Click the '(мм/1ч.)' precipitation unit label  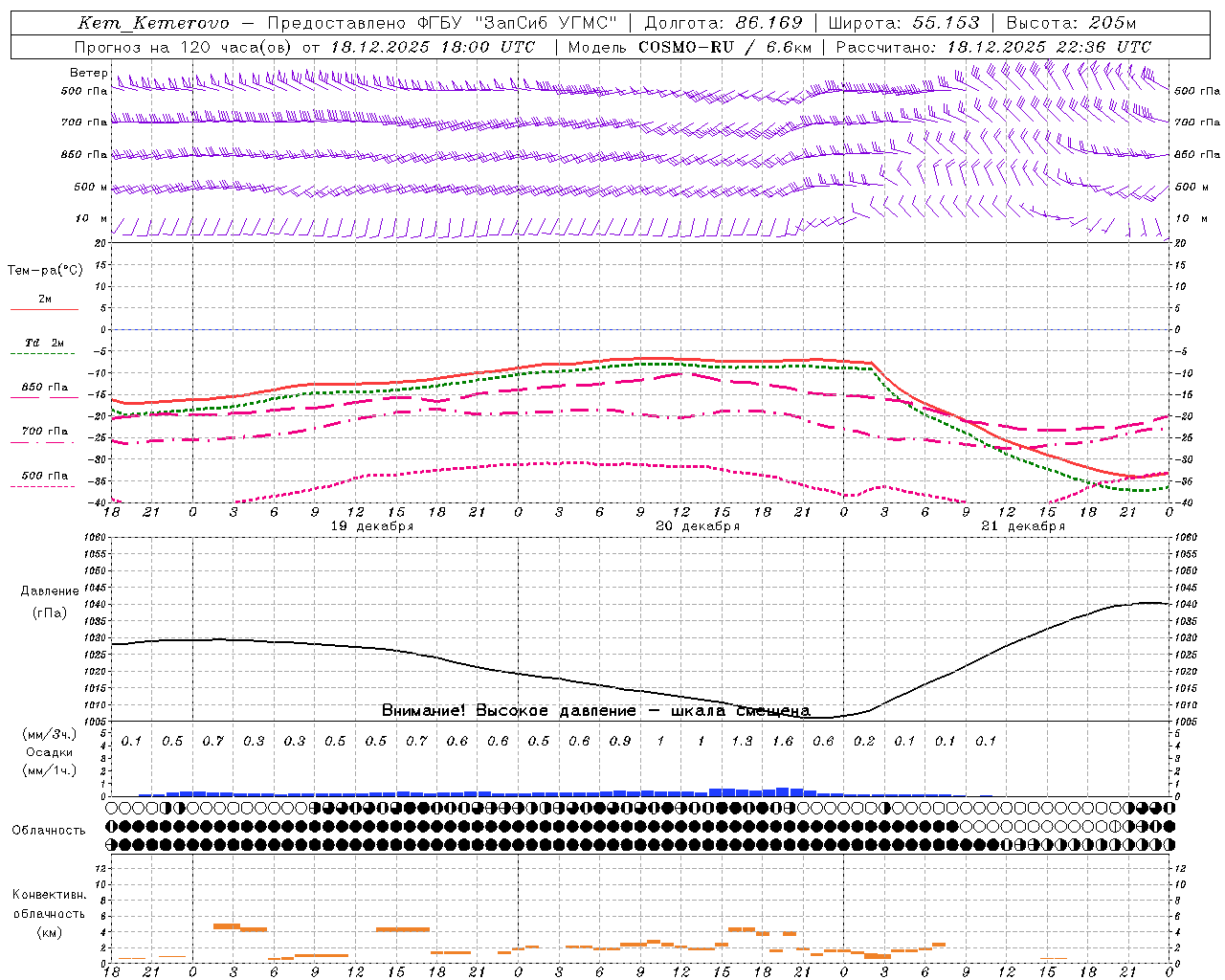click(50, 770)
